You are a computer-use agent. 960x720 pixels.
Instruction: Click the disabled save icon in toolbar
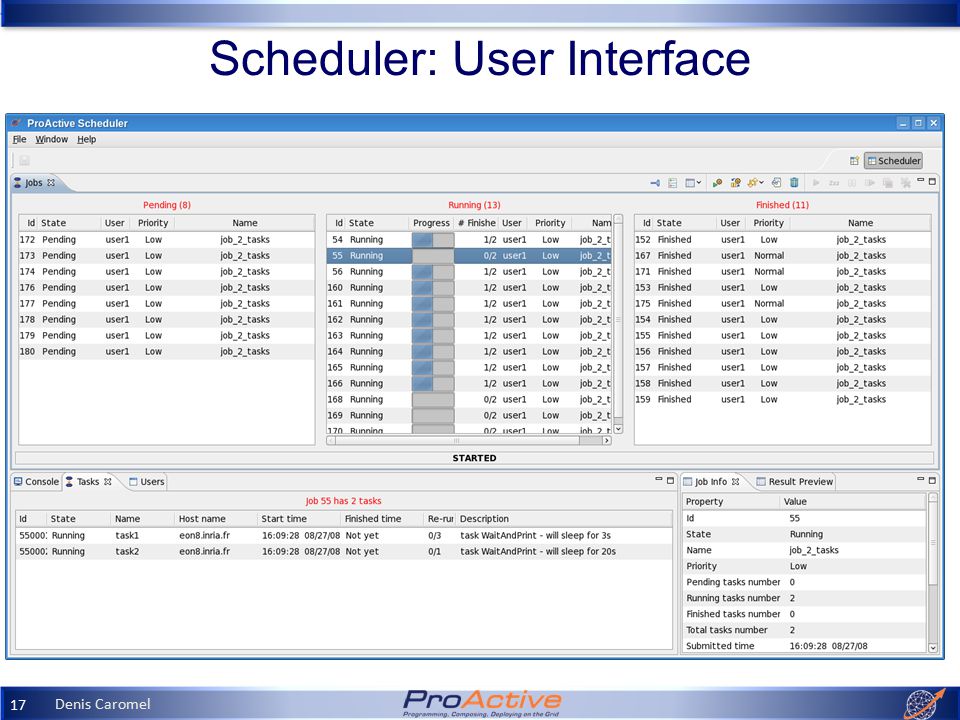tap(24, 160)
